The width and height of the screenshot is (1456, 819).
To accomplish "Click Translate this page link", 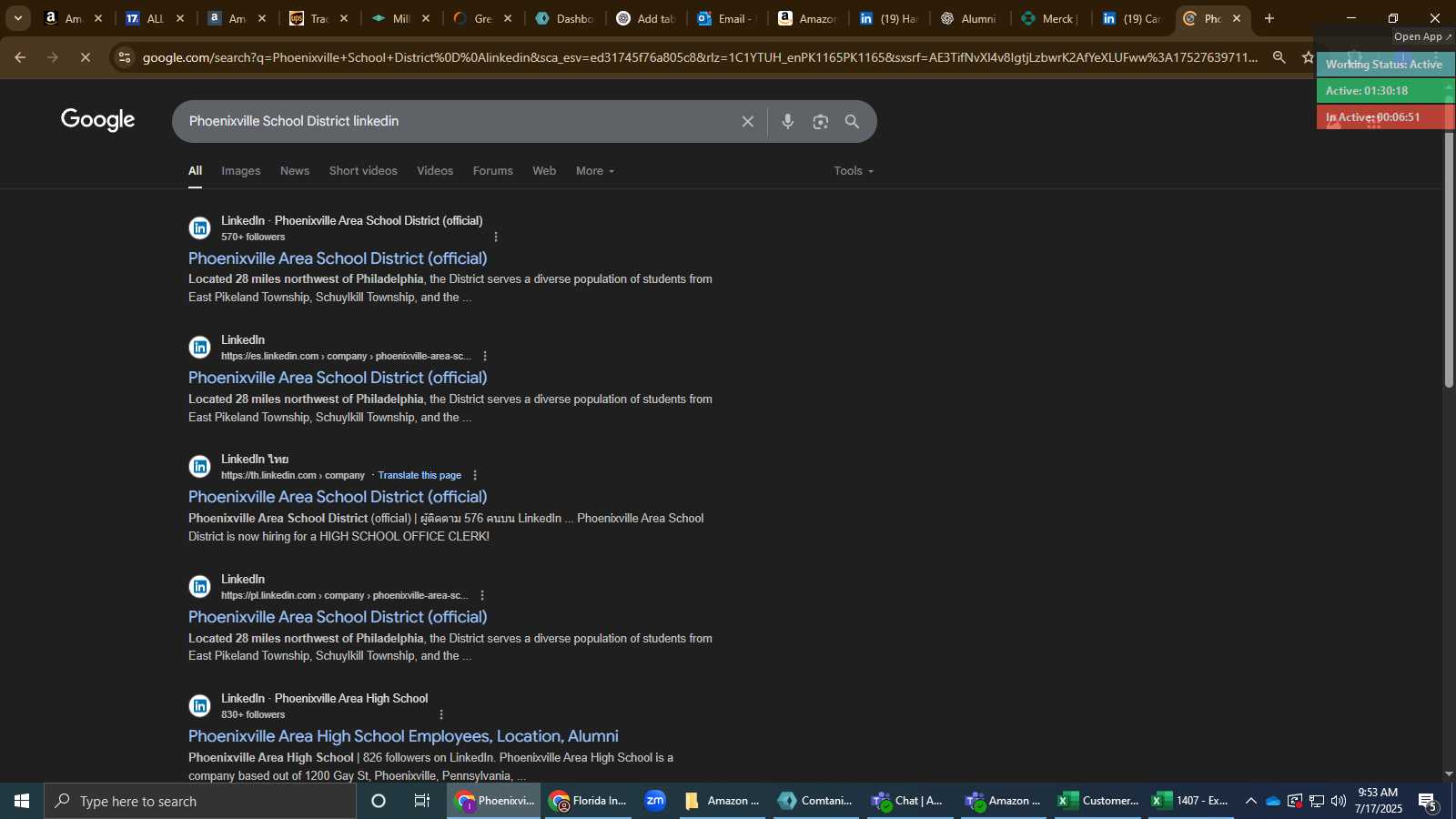I will (420, 475).
